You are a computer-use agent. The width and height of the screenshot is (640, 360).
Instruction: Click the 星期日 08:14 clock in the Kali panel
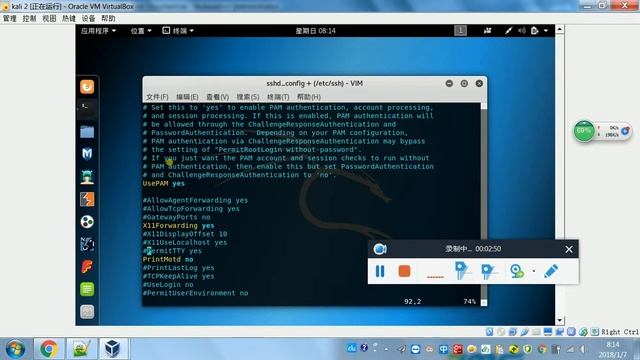(x=316, y=31)
